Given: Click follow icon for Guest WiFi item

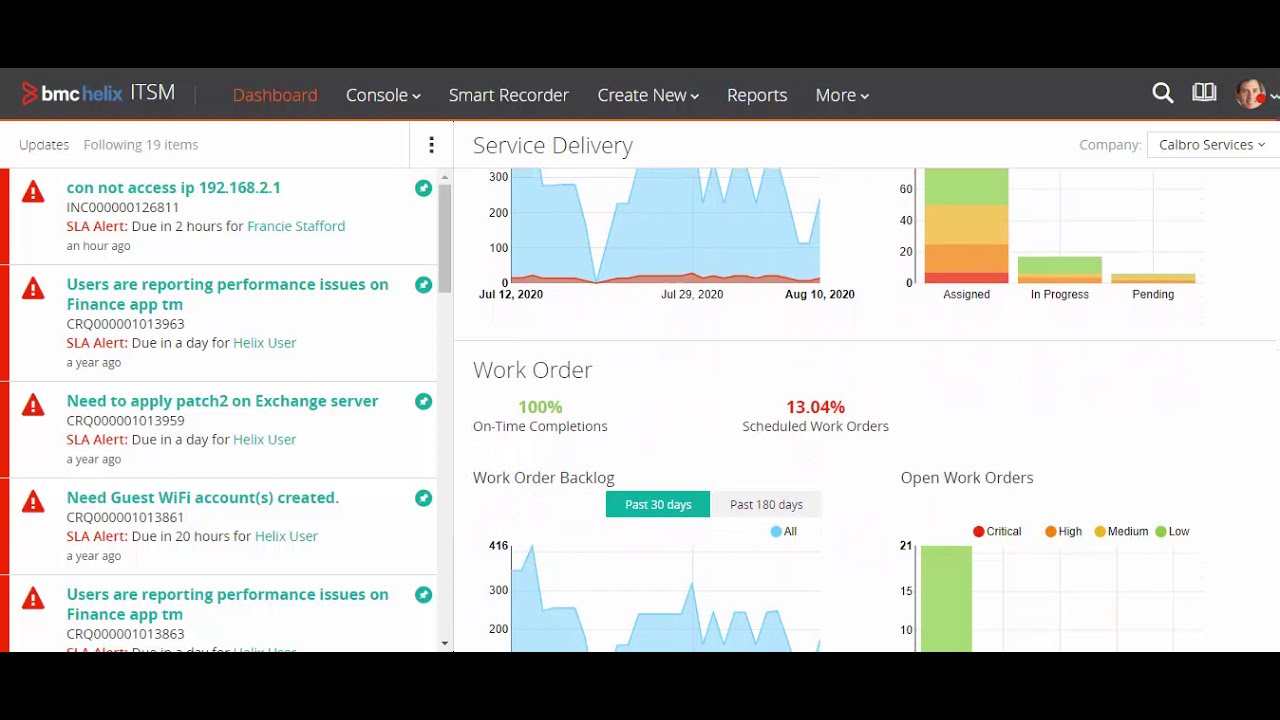Looking at the screenshot, I should coord(424,498).
